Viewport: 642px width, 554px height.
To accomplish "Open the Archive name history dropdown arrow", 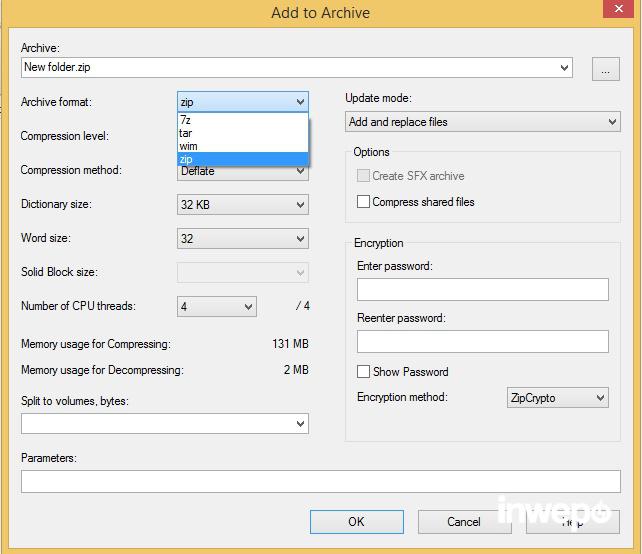I will [x=565, y=68].
